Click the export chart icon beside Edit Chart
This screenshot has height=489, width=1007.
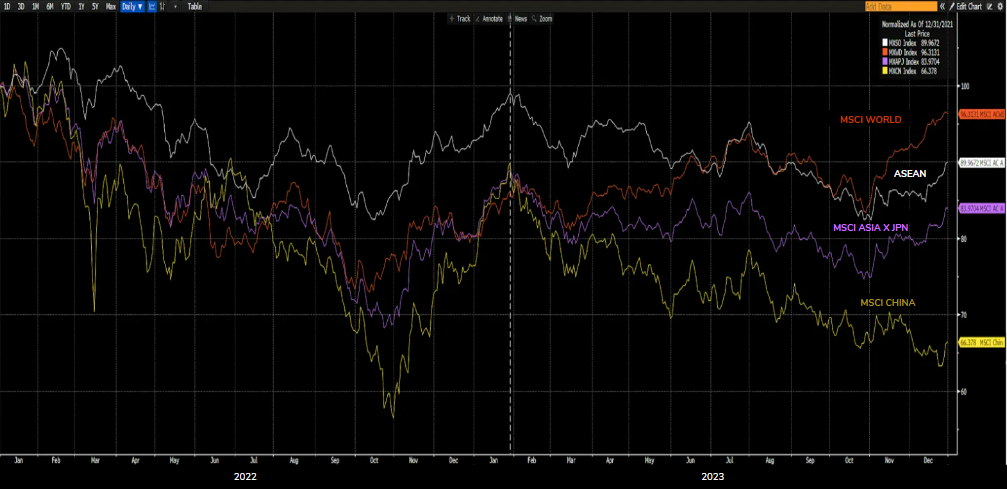pos(989,6)
